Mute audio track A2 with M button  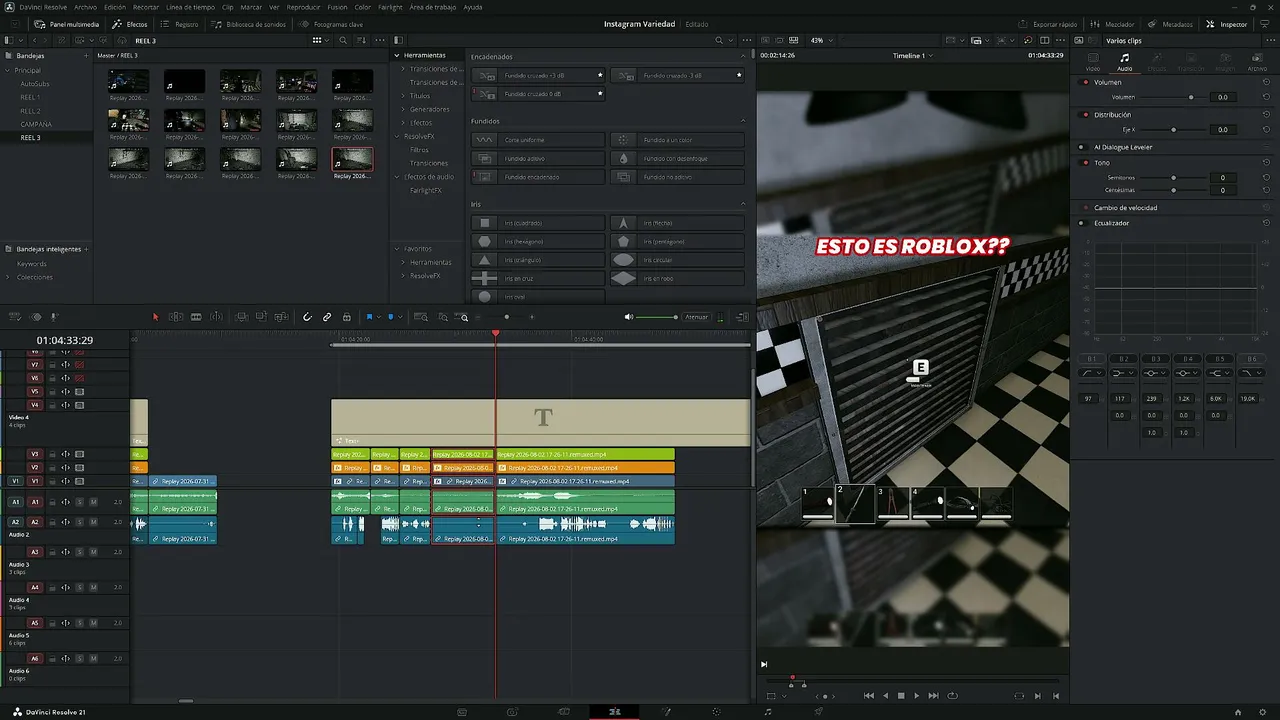point(93,522)
